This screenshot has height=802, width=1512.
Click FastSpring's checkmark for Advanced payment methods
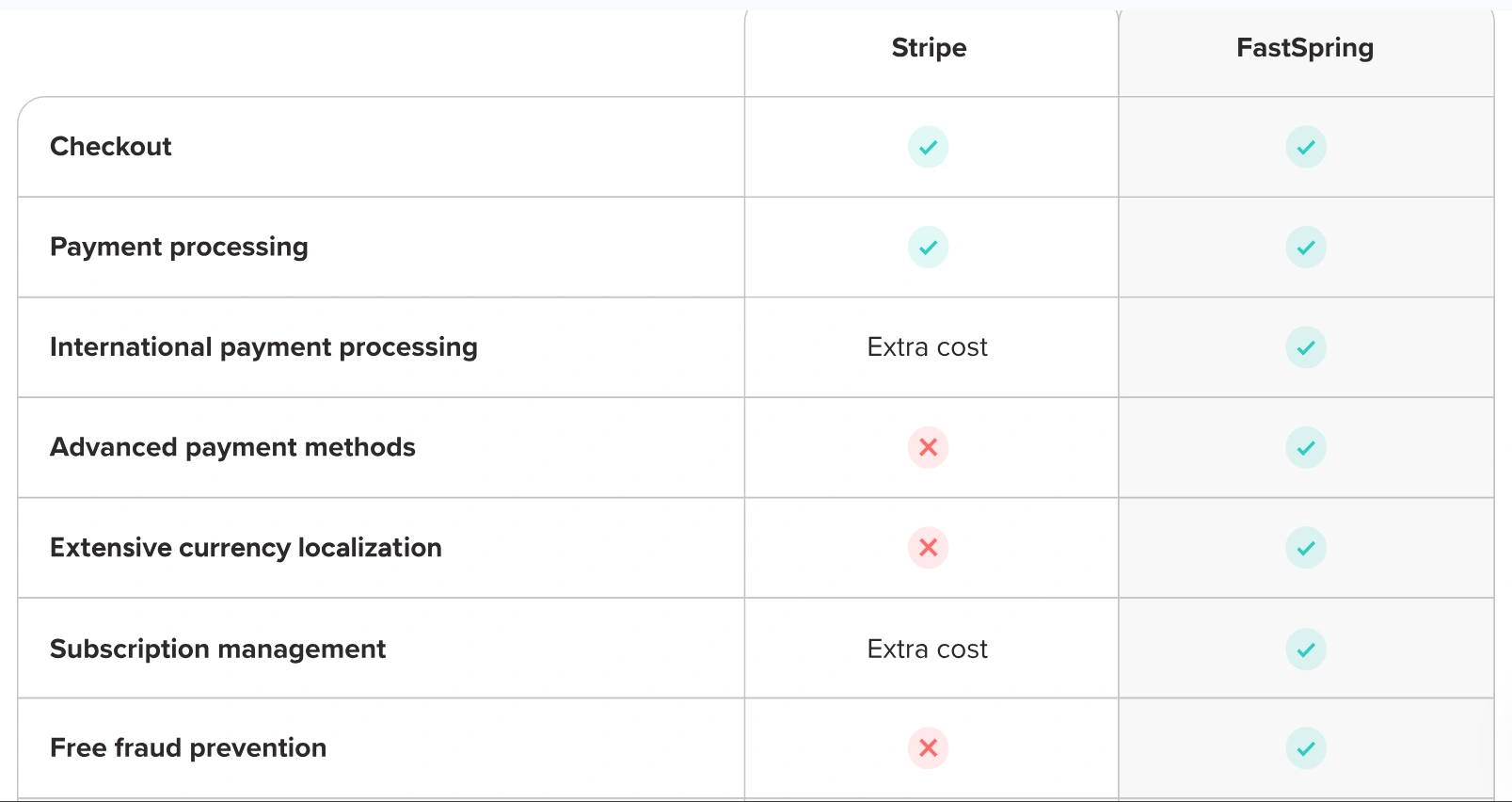pyautogui.click(x=1306, y=447)
